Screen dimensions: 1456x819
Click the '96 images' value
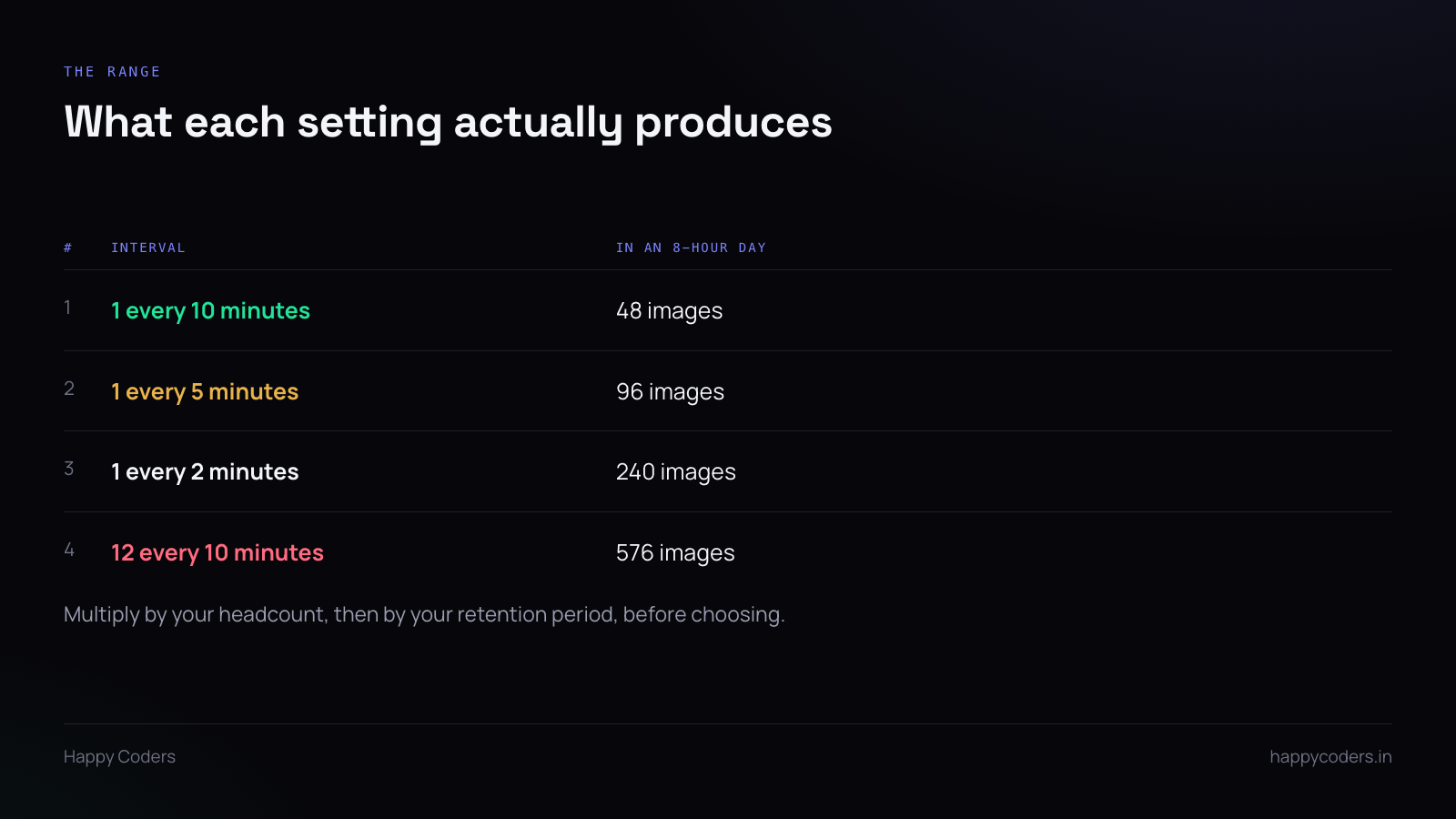[x=670, y=392]
